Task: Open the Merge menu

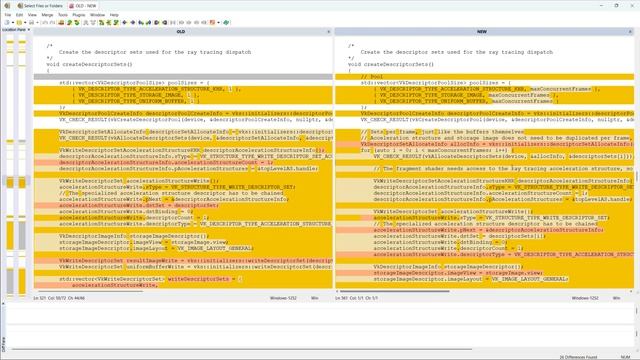Action: coord(47,15)
